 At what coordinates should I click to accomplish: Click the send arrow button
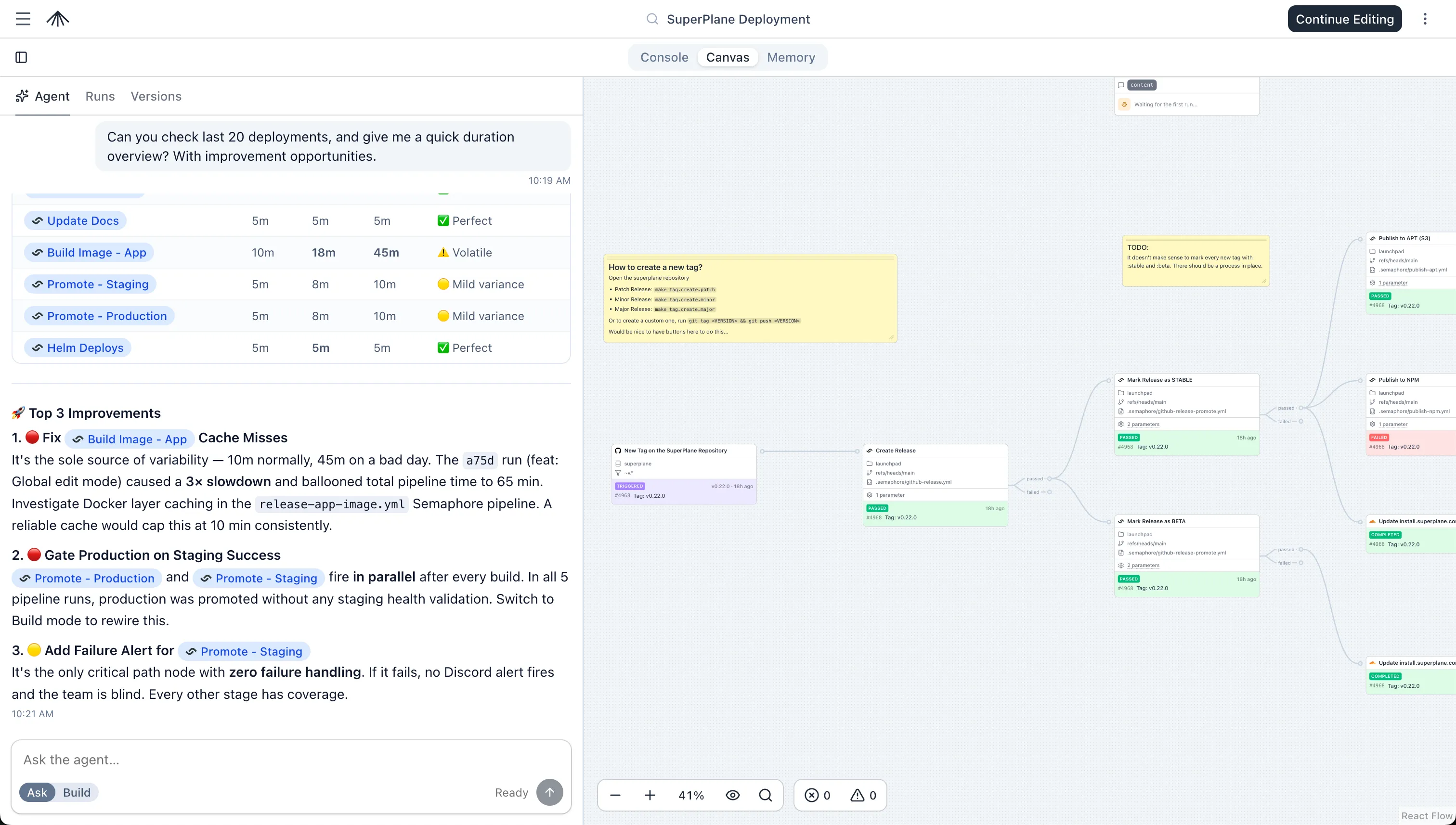pyautogui.click(x=549, y=792)
